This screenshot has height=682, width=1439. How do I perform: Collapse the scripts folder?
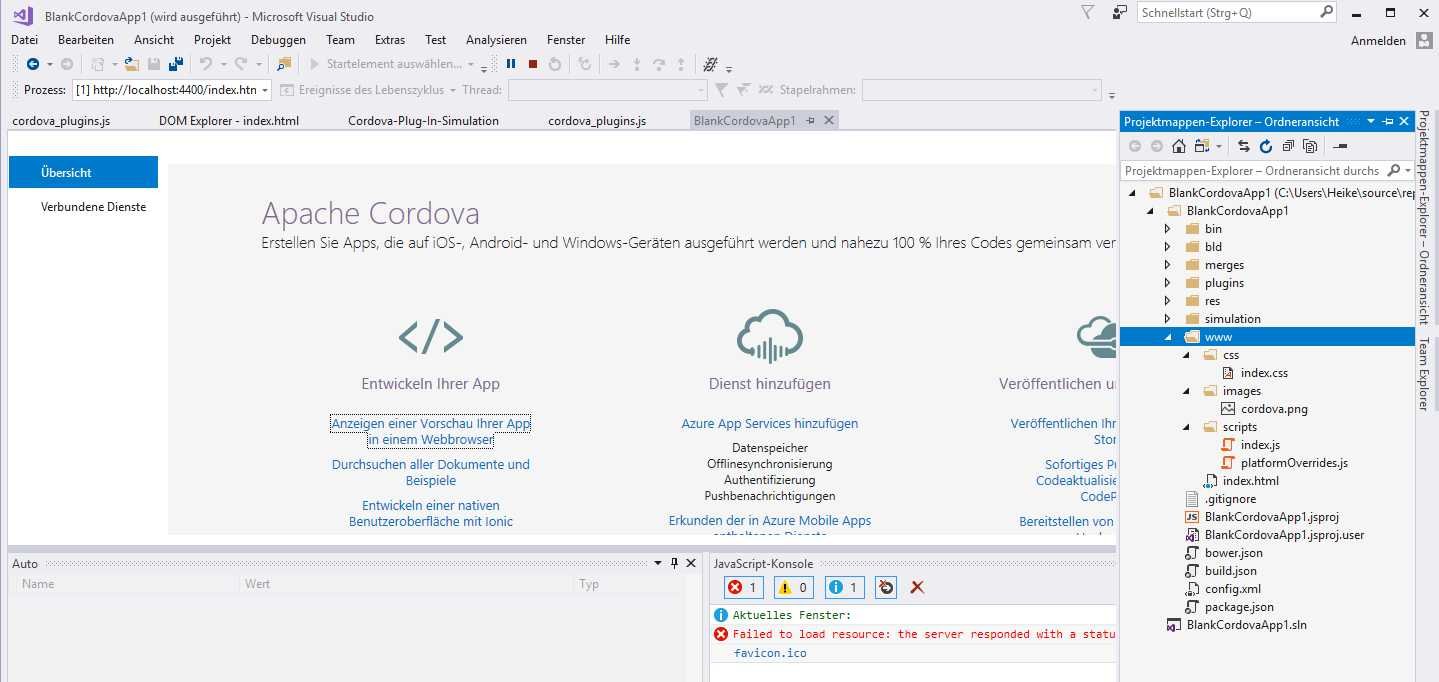click(x=1186, y=427)
